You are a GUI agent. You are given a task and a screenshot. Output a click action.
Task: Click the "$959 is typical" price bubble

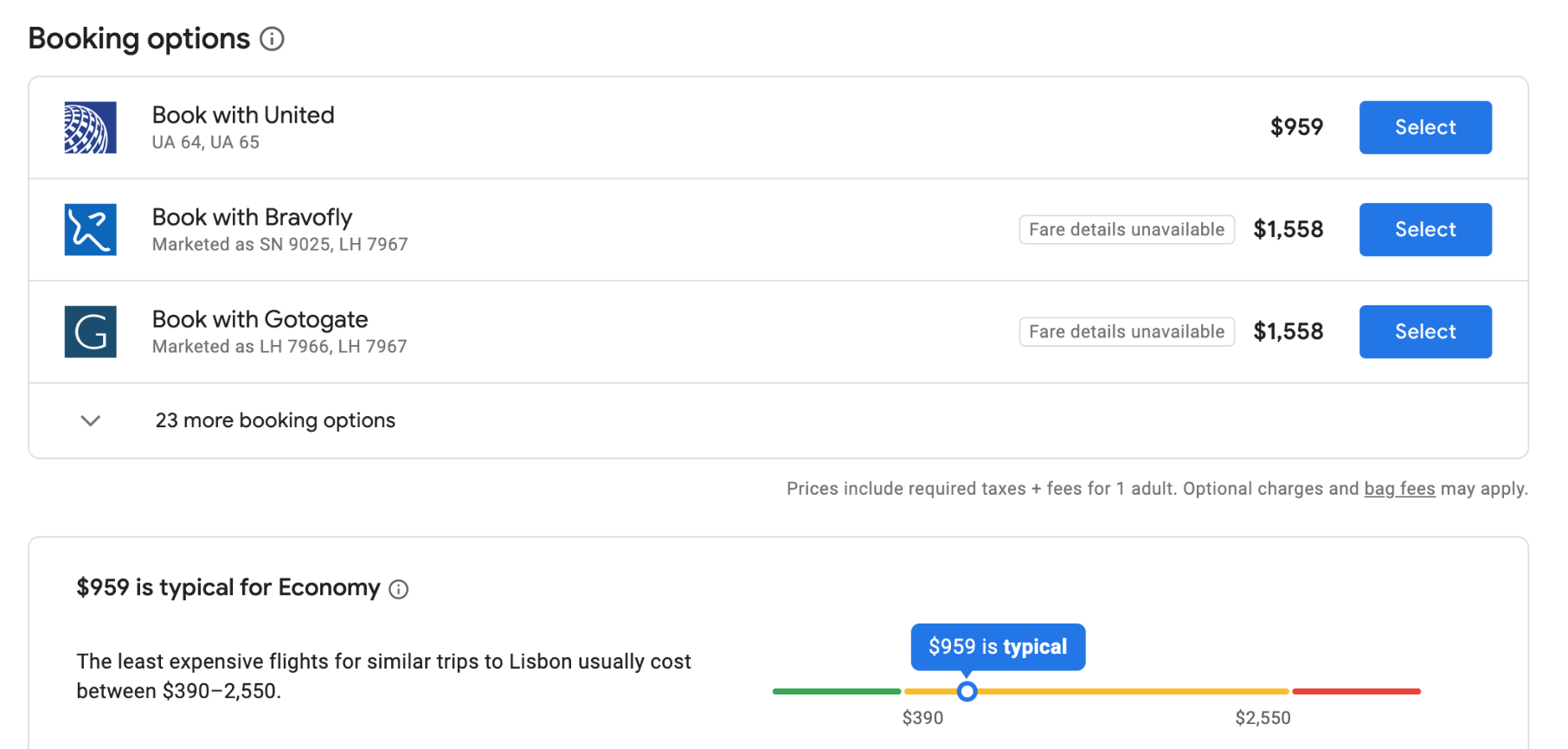pos(997,647)
